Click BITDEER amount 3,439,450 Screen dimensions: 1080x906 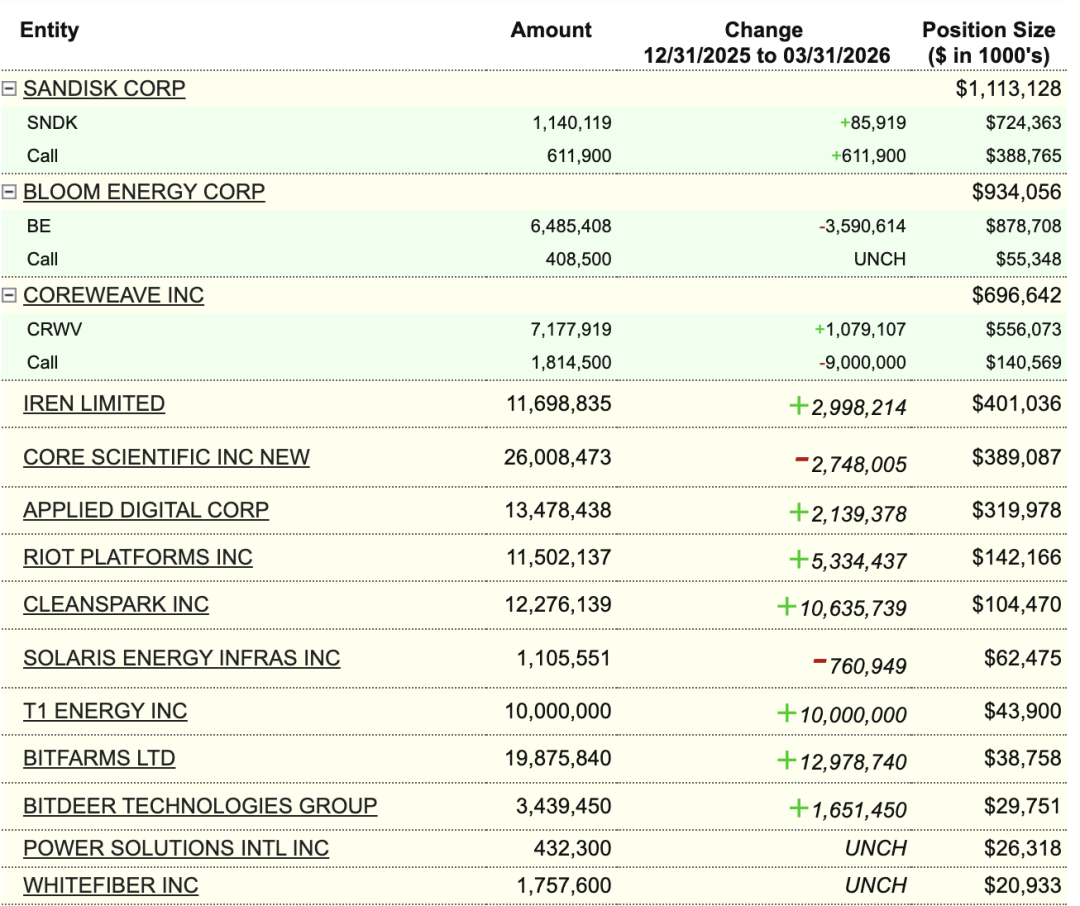(x=564, y=805)
